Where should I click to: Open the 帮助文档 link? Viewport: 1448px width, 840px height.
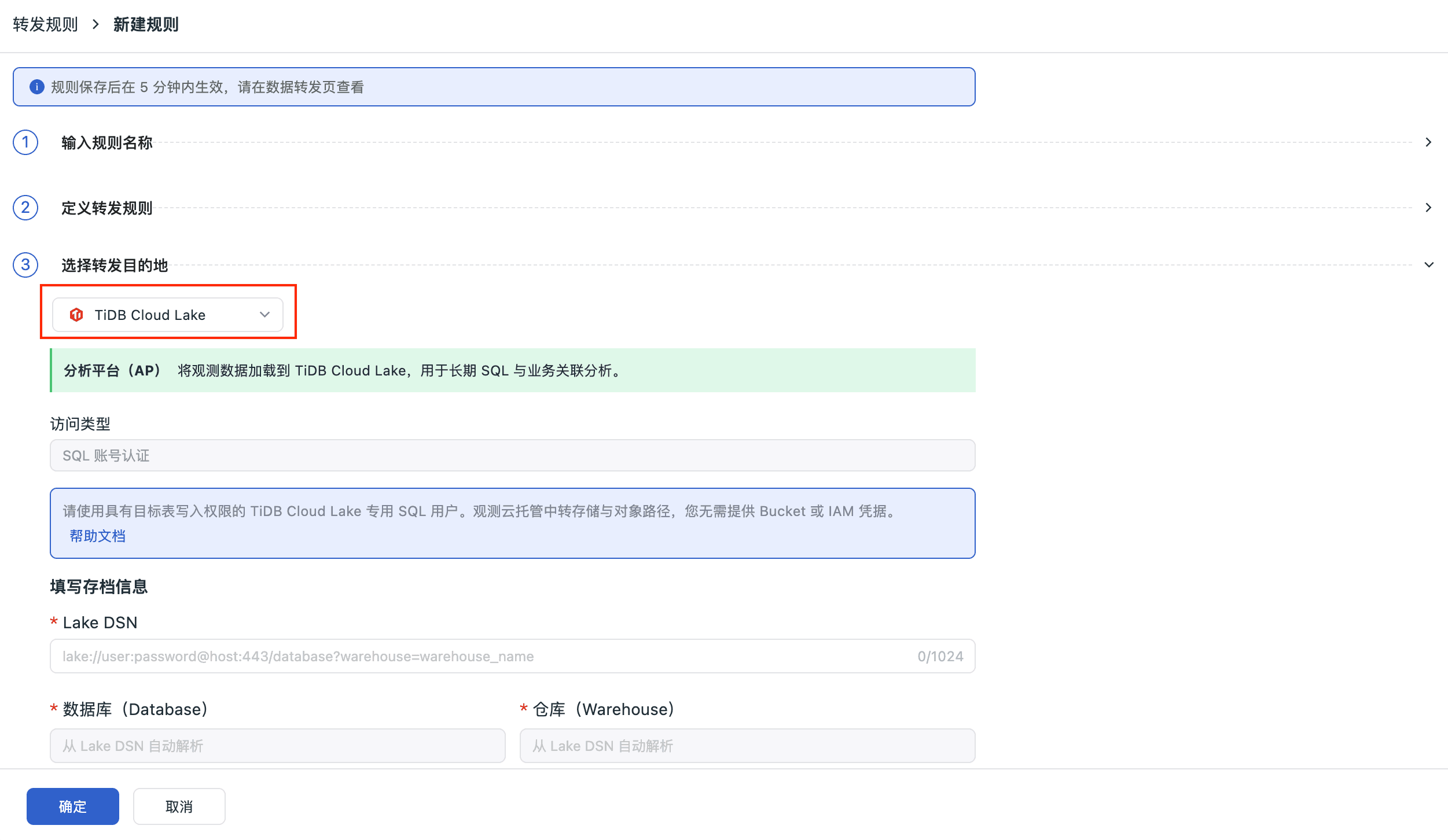(97, 536)
